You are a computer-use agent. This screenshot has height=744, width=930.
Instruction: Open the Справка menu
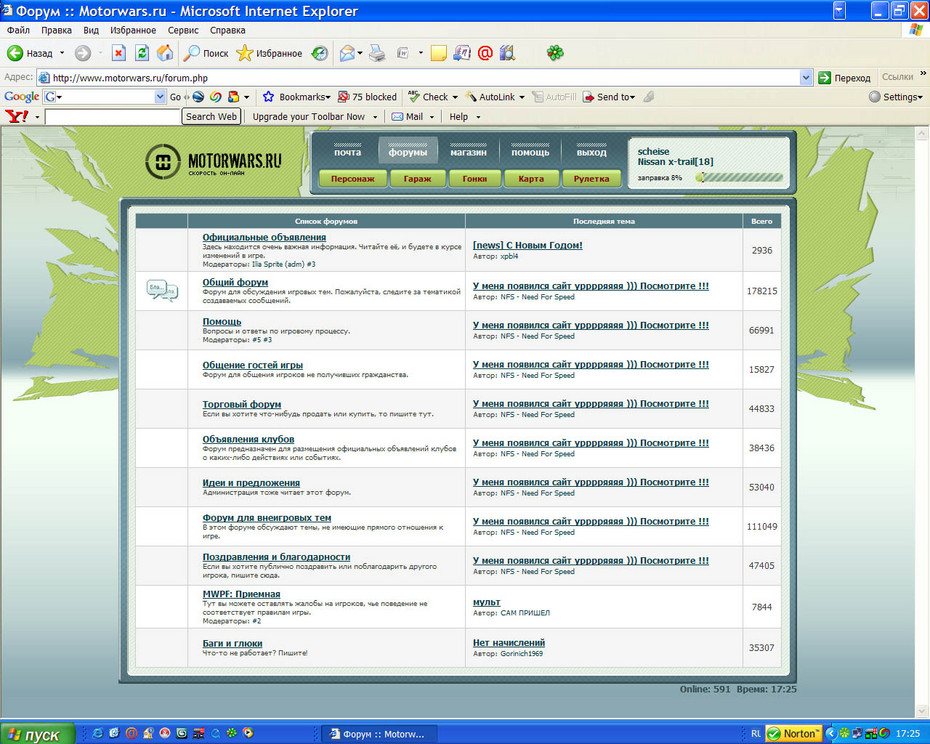pyautogui.click(x=227, y=30)
